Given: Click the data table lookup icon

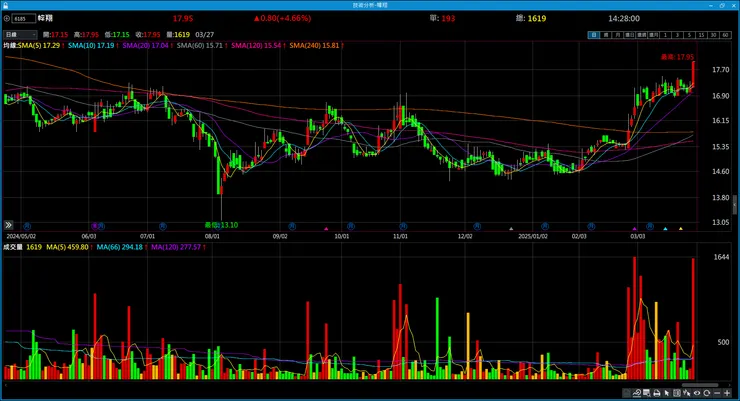Looking at the screenshot, I should point(647,393).
